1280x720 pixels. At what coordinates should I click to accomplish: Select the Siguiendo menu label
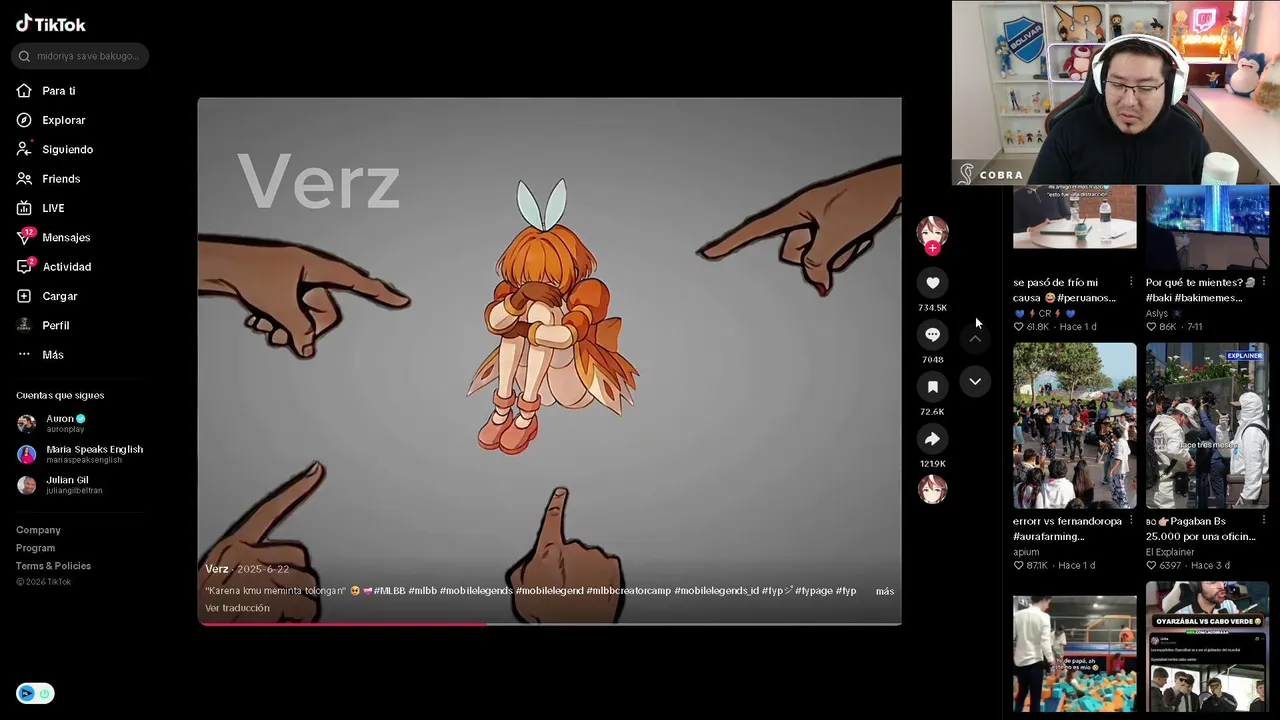pos(68,149)
